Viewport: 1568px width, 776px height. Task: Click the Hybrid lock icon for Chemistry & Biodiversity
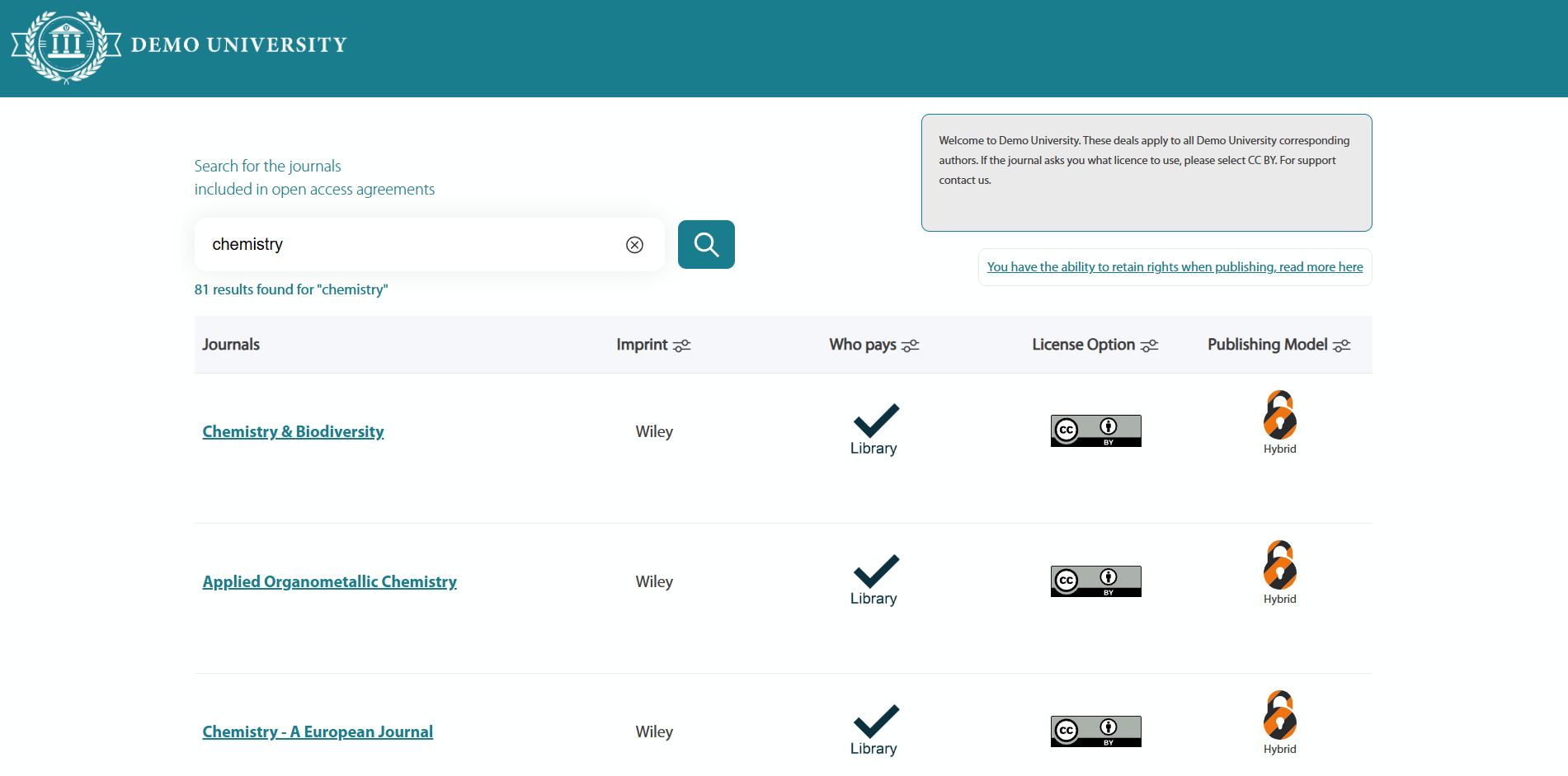pyautogui.click(x=1279, y=416)
